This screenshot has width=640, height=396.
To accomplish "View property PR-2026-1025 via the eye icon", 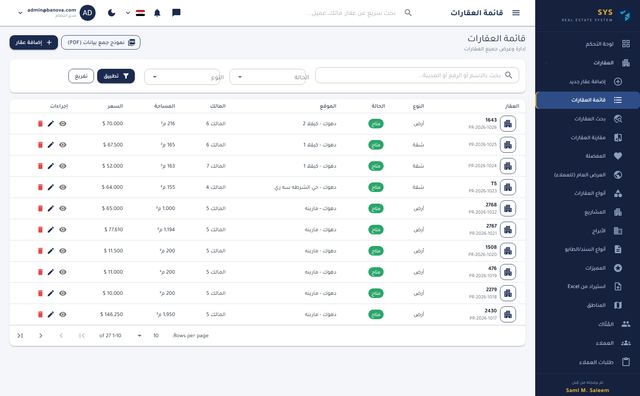I will click(62, 145).
